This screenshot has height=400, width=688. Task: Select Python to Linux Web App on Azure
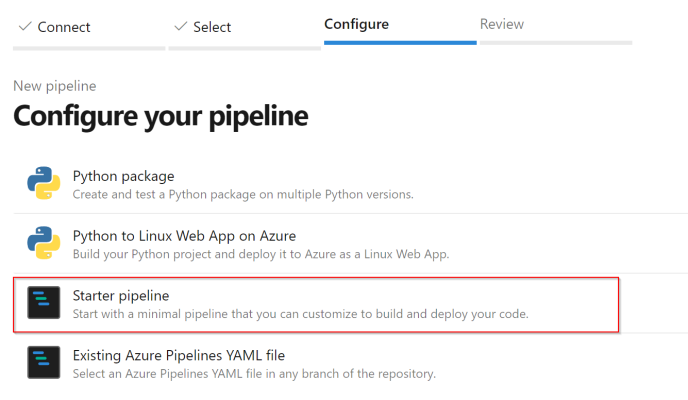pos(184,236)
